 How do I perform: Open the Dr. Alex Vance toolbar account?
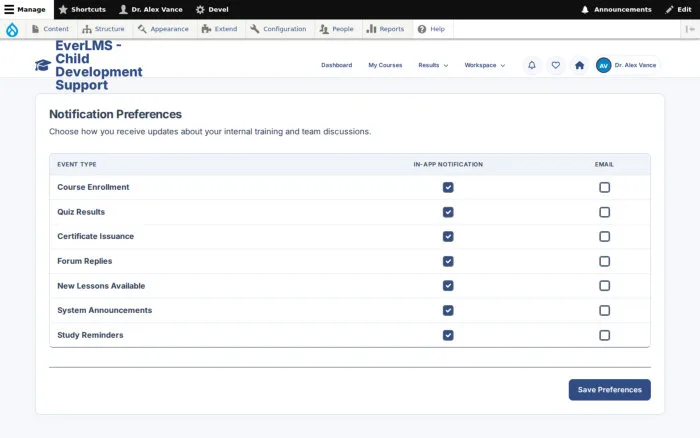point(151,9)
